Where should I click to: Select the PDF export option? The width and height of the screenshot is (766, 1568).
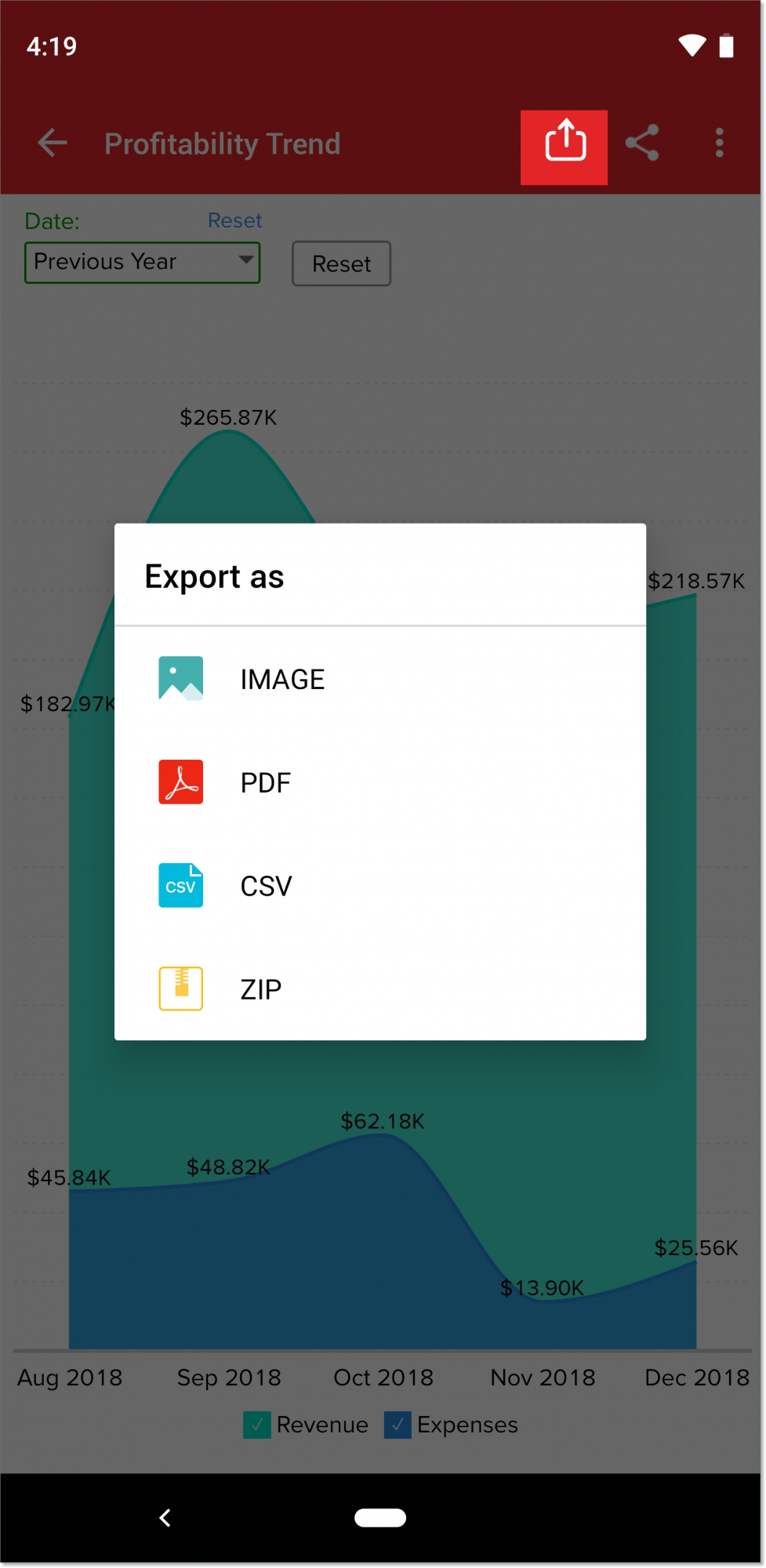click(x=266, y=782)
